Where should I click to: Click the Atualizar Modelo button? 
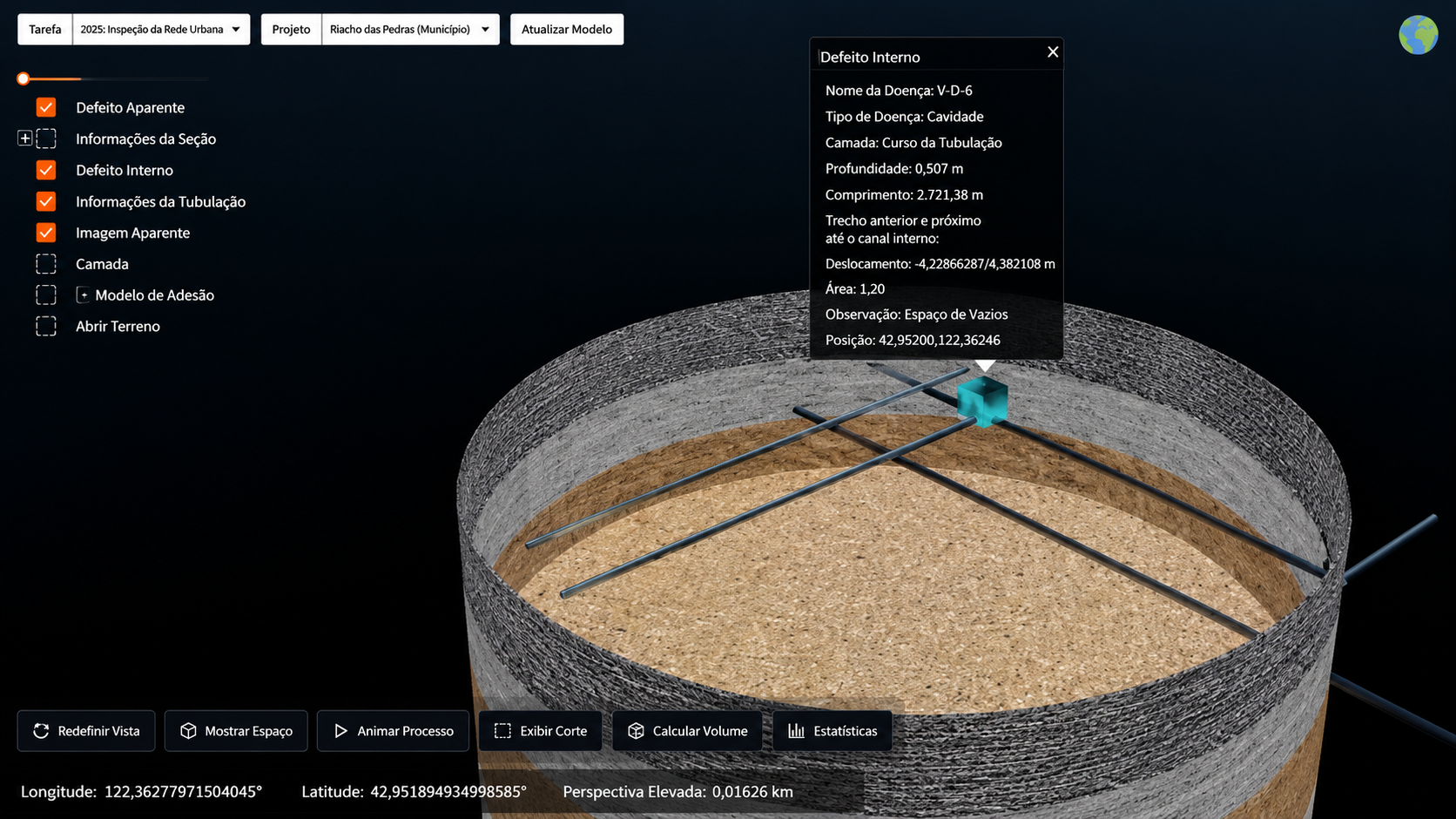click(x=567, y=30)
